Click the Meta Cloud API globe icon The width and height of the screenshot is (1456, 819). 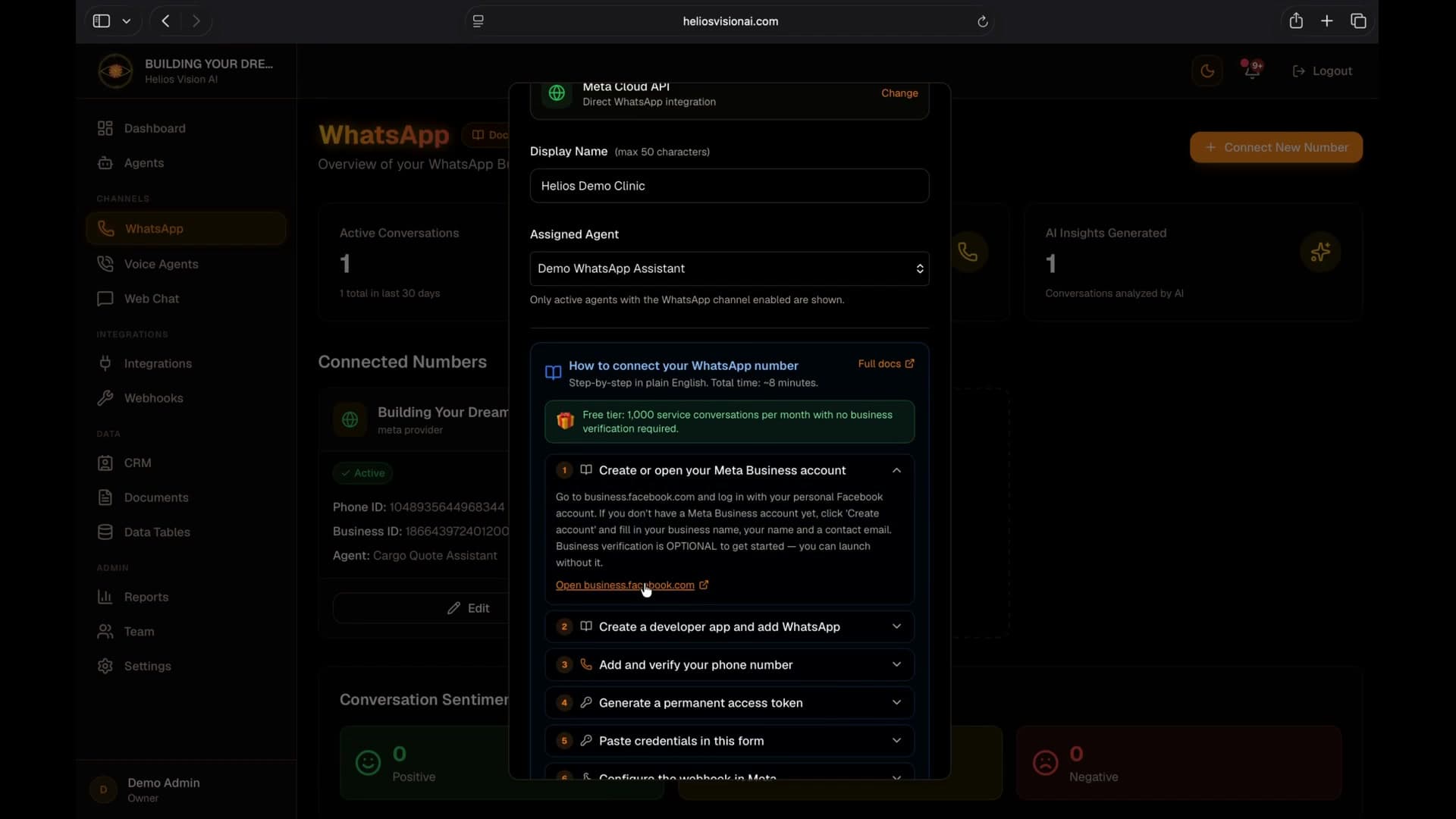click(x=557, y=93)
